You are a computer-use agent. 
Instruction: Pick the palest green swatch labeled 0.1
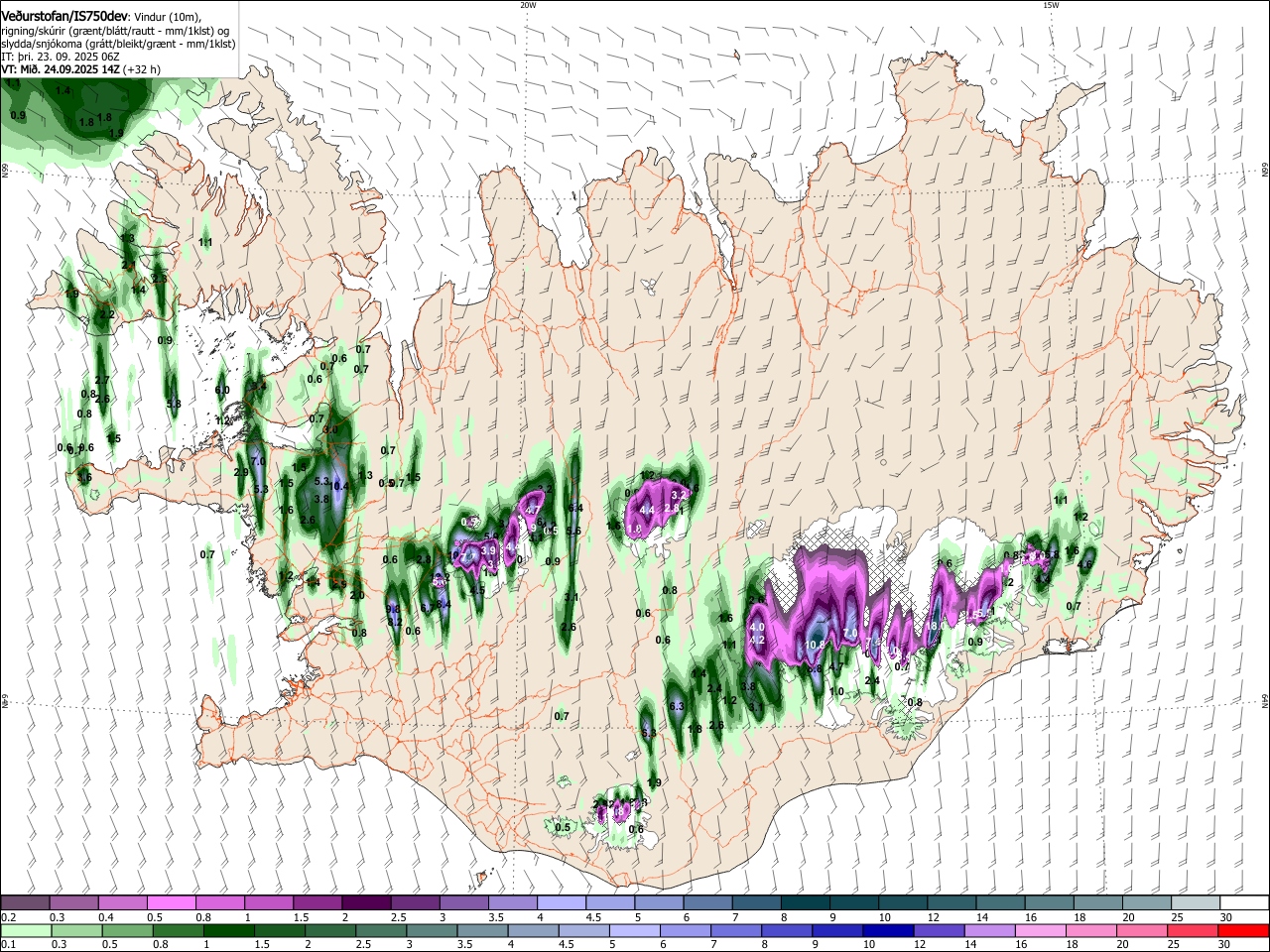pos(25,930)
